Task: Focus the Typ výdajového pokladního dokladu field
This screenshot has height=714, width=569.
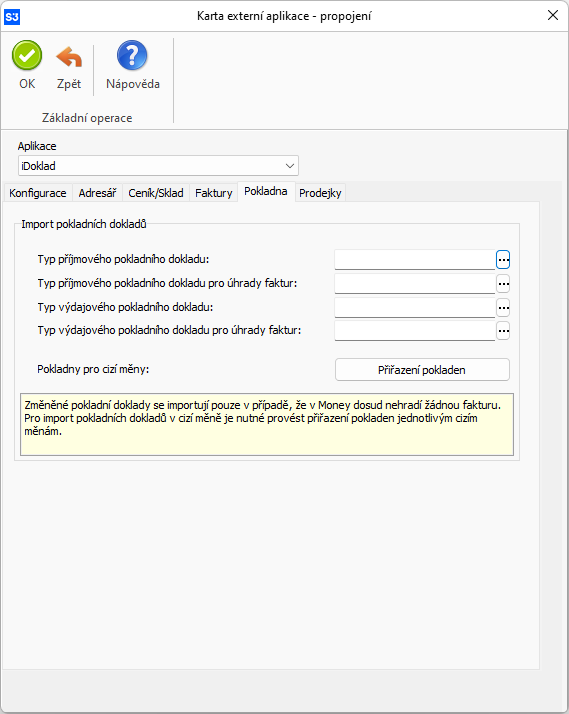Action: (415, 308)
